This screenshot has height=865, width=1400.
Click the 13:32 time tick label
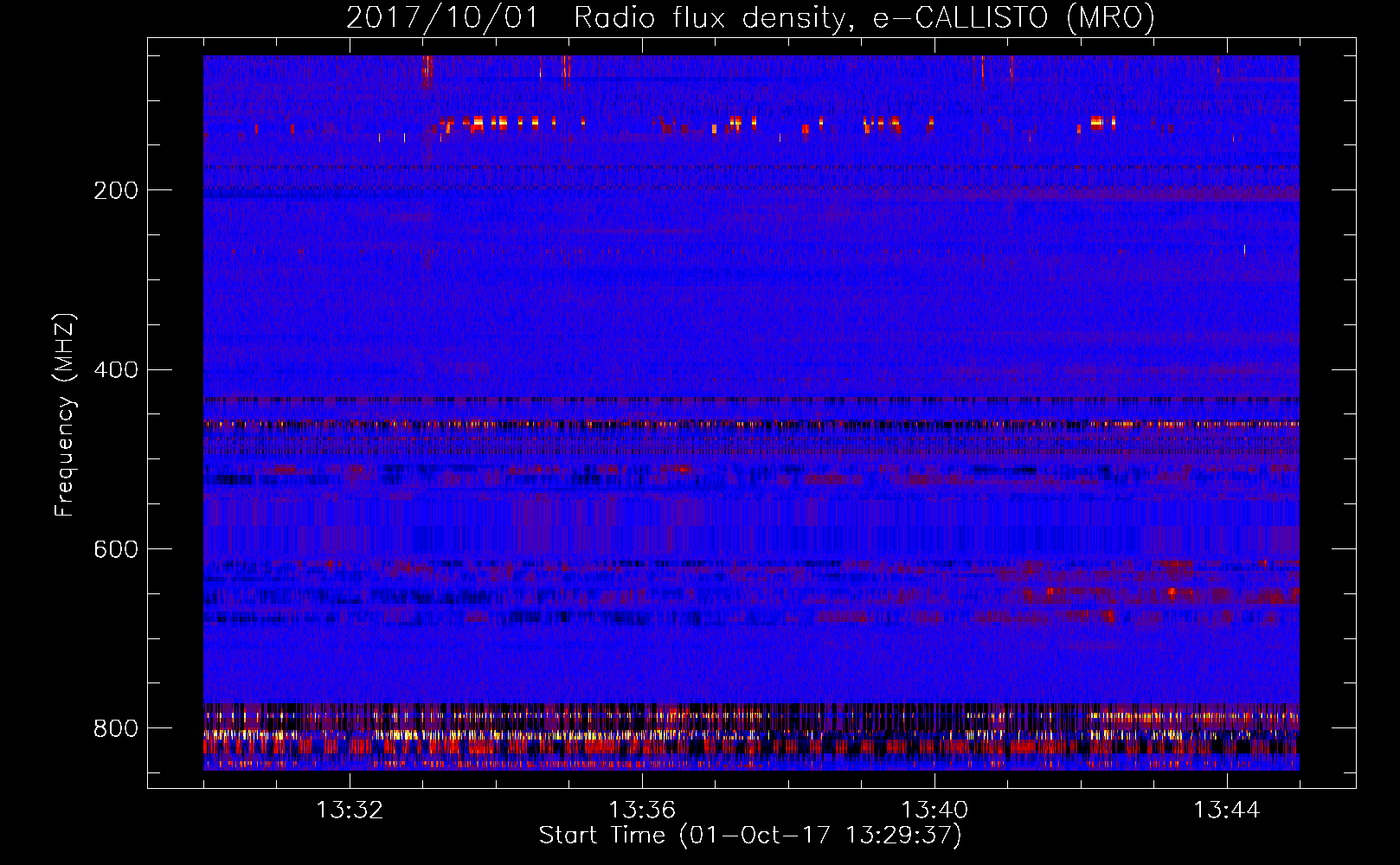(350, 811)
